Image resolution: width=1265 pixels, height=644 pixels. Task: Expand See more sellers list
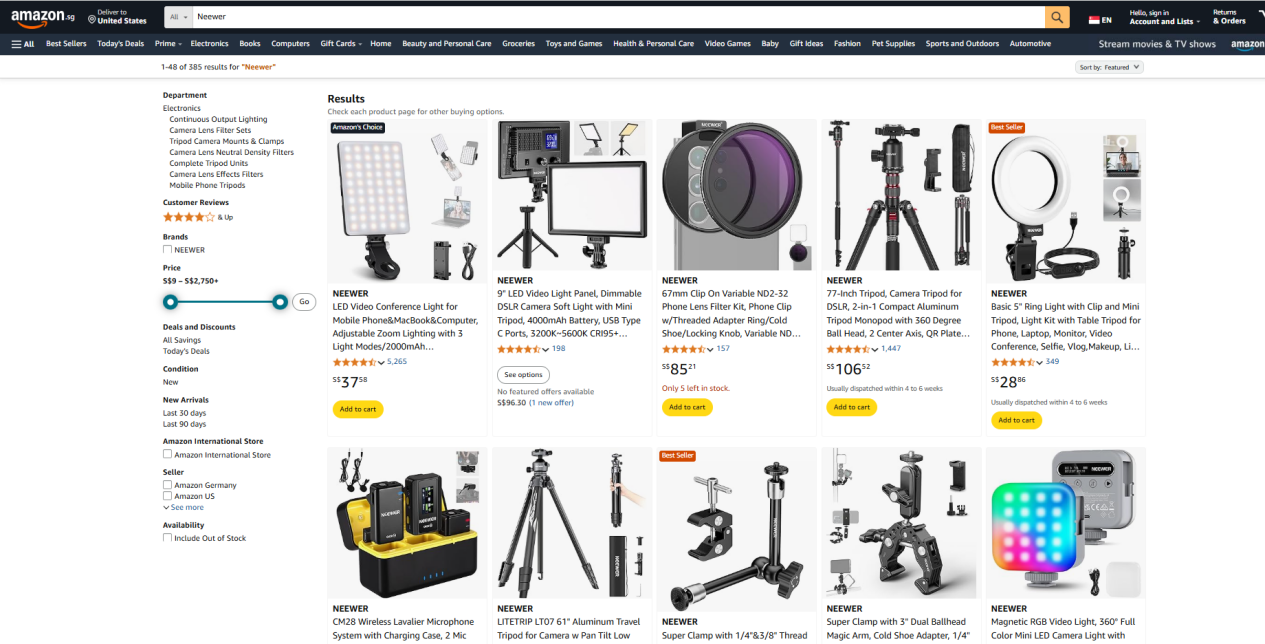184,507
